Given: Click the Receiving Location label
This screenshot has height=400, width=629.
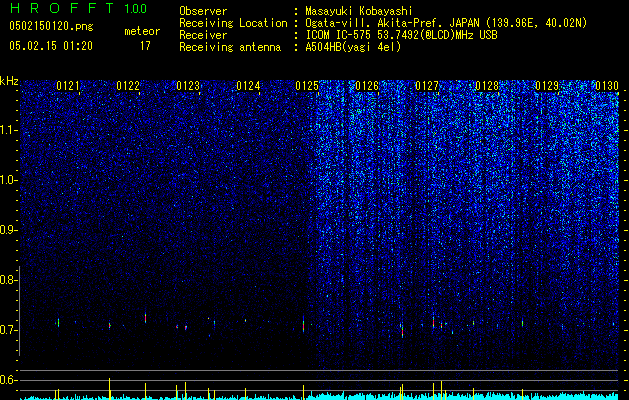Looking at the screenshot, I should pos(233,23).
